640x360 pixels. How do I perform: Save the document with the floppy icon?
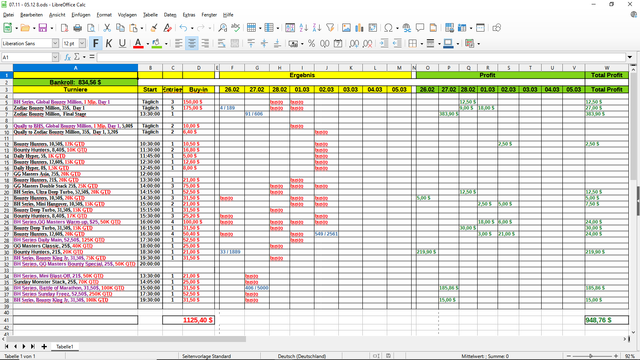point(42,28)
